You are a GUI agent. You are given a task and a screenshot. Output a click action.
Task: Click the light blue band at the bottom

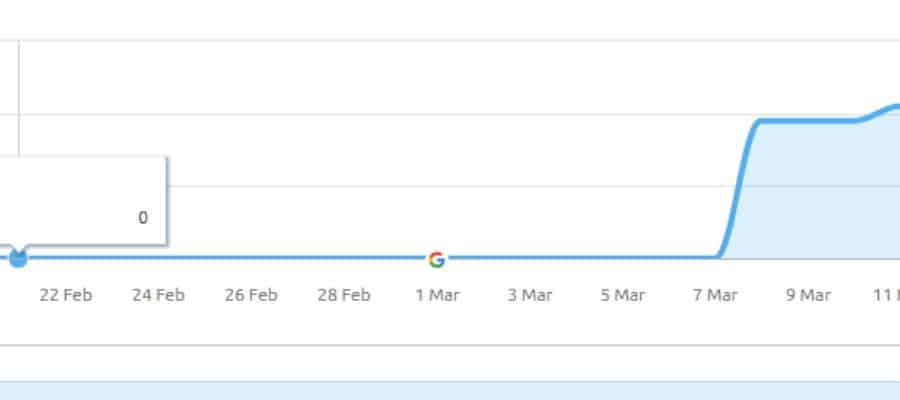[450, 391]
